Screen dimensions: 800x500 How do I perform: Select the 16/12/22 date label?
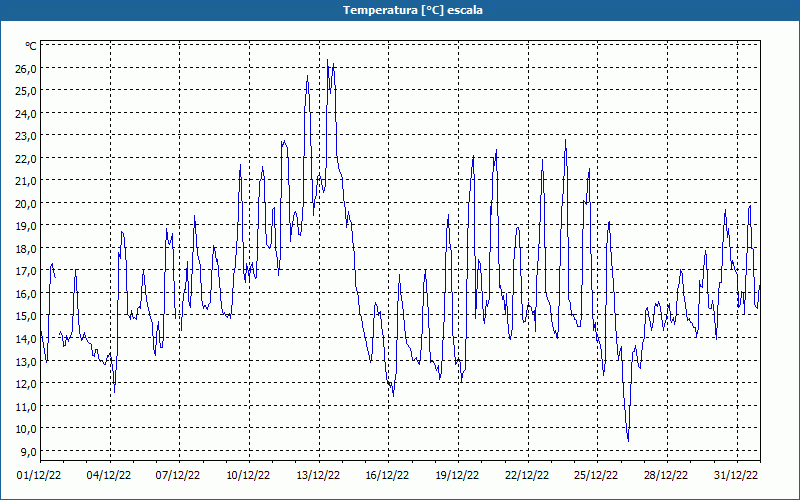[388, 475]
